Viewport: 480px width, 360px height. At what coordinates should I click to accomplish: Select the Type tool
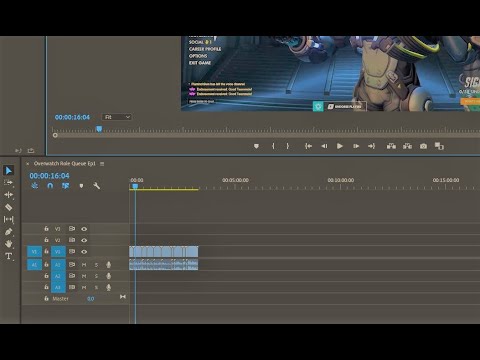pyautogui.click(x=9, y=256)
